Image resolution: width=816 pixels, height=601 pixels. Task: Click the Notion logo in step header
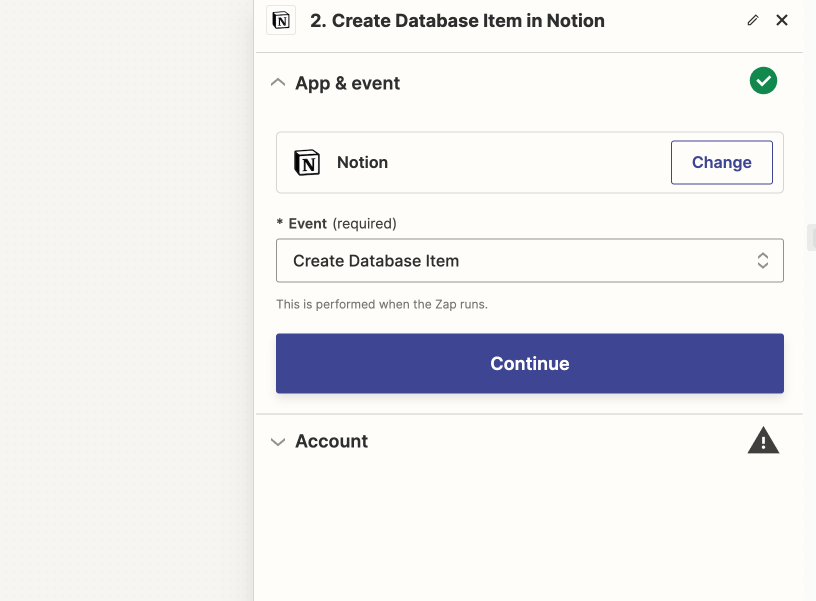281,20
